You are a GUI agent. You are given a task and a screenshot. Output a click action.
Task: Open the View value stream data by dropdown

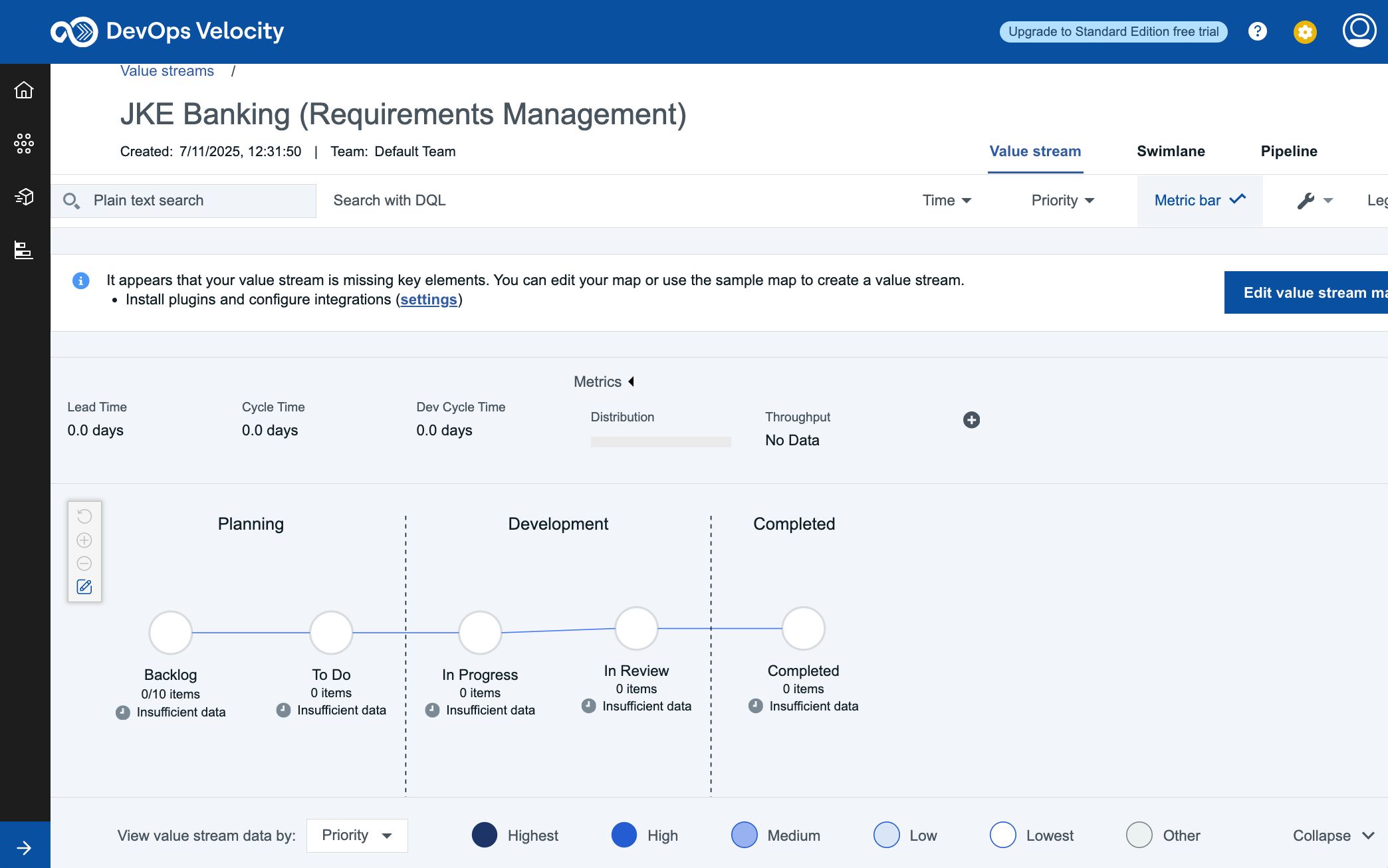click(357, 835)
